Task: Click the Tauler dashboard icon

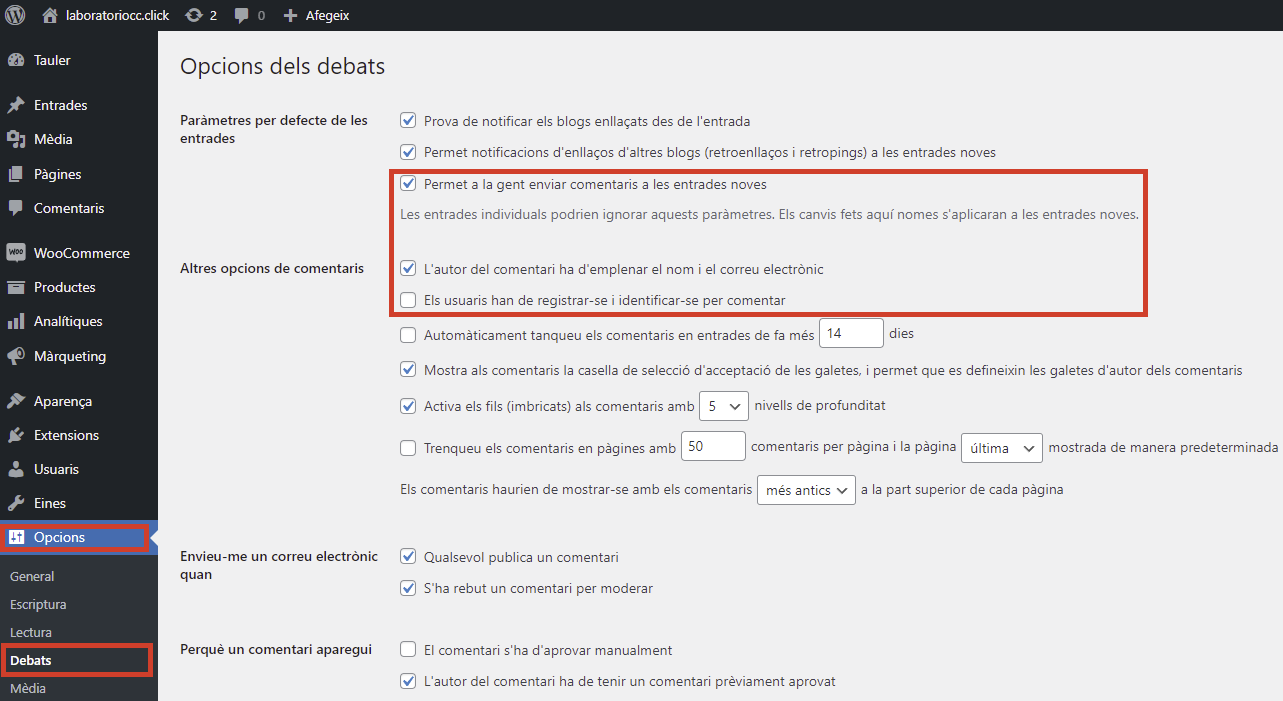Action: [x=15, y=60]
